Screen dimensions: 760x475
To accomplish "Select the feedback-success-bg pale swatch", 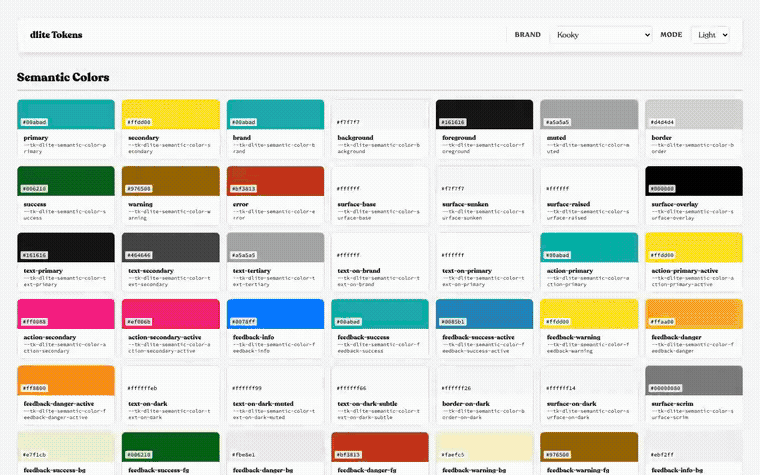I will click(66, 446).
